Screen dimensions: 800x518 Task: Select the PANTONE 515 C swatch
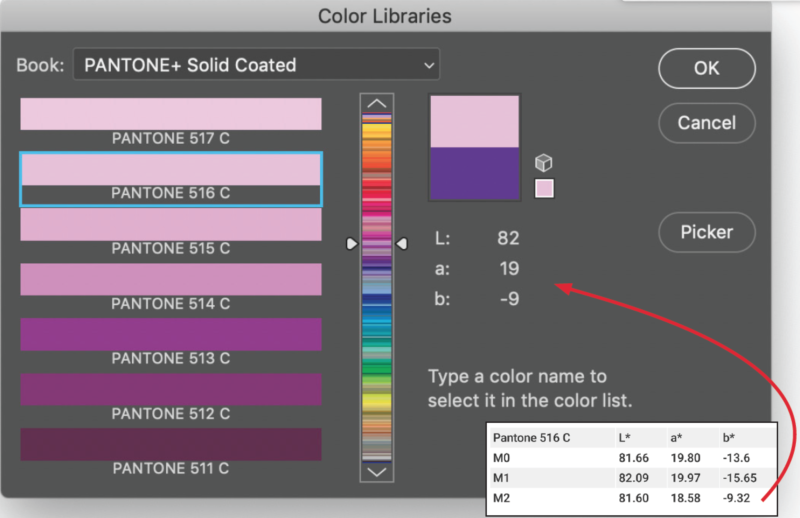pyautogui.click(x=171, y=224)
